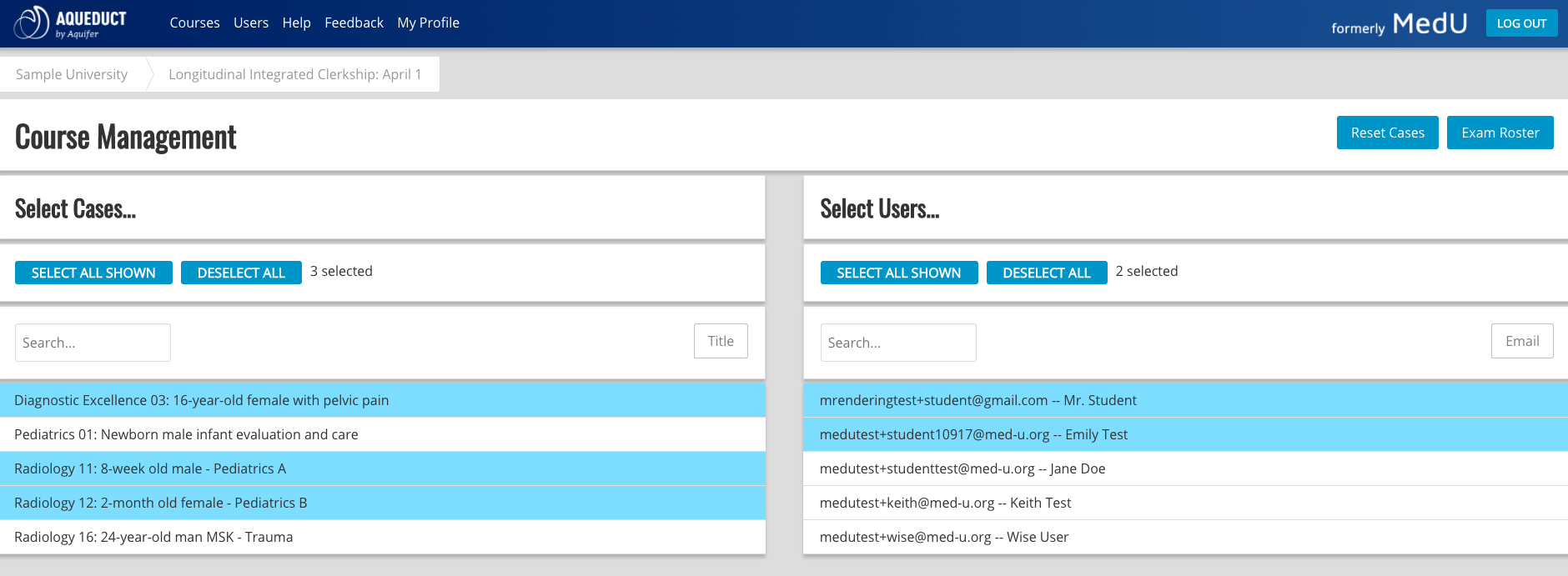1568x576 pixels.
Task: Open Longitudinal Integrated Clerkship: April 1 breadcrumb
Action: coord(294,74)
